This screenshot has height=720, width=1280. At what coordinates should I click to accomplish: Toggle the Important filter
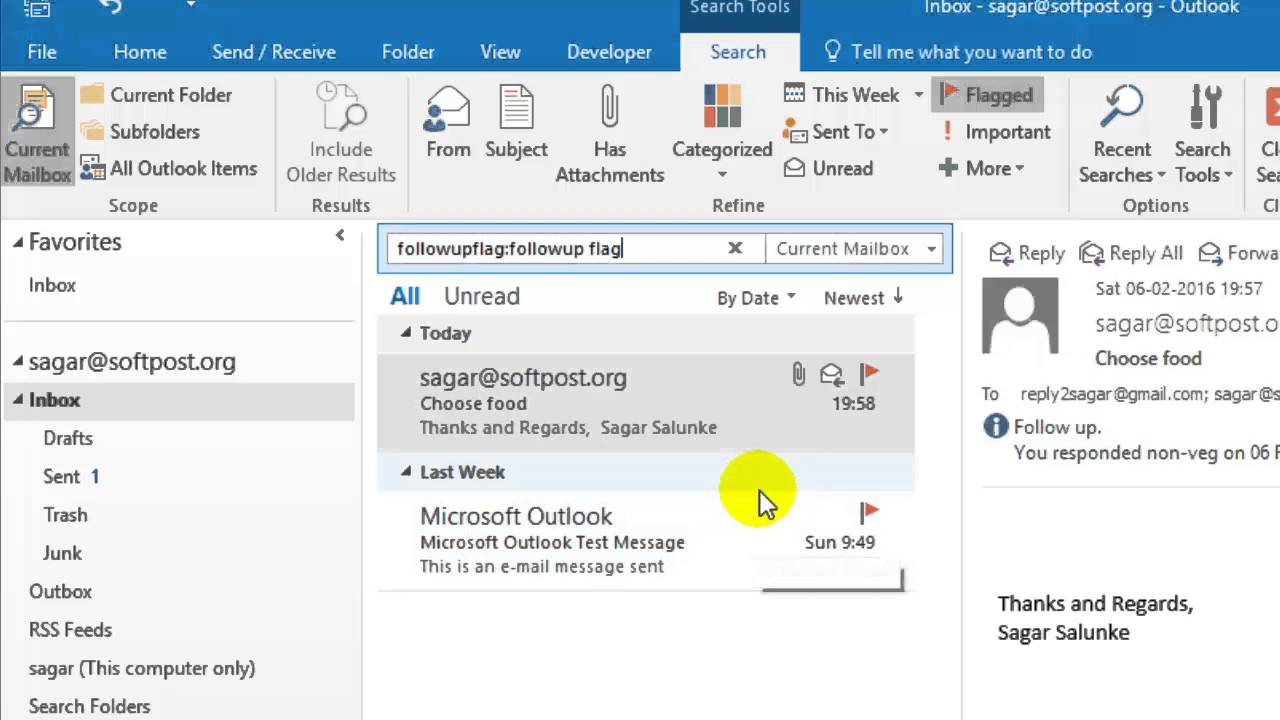click(x=994, y=132)
